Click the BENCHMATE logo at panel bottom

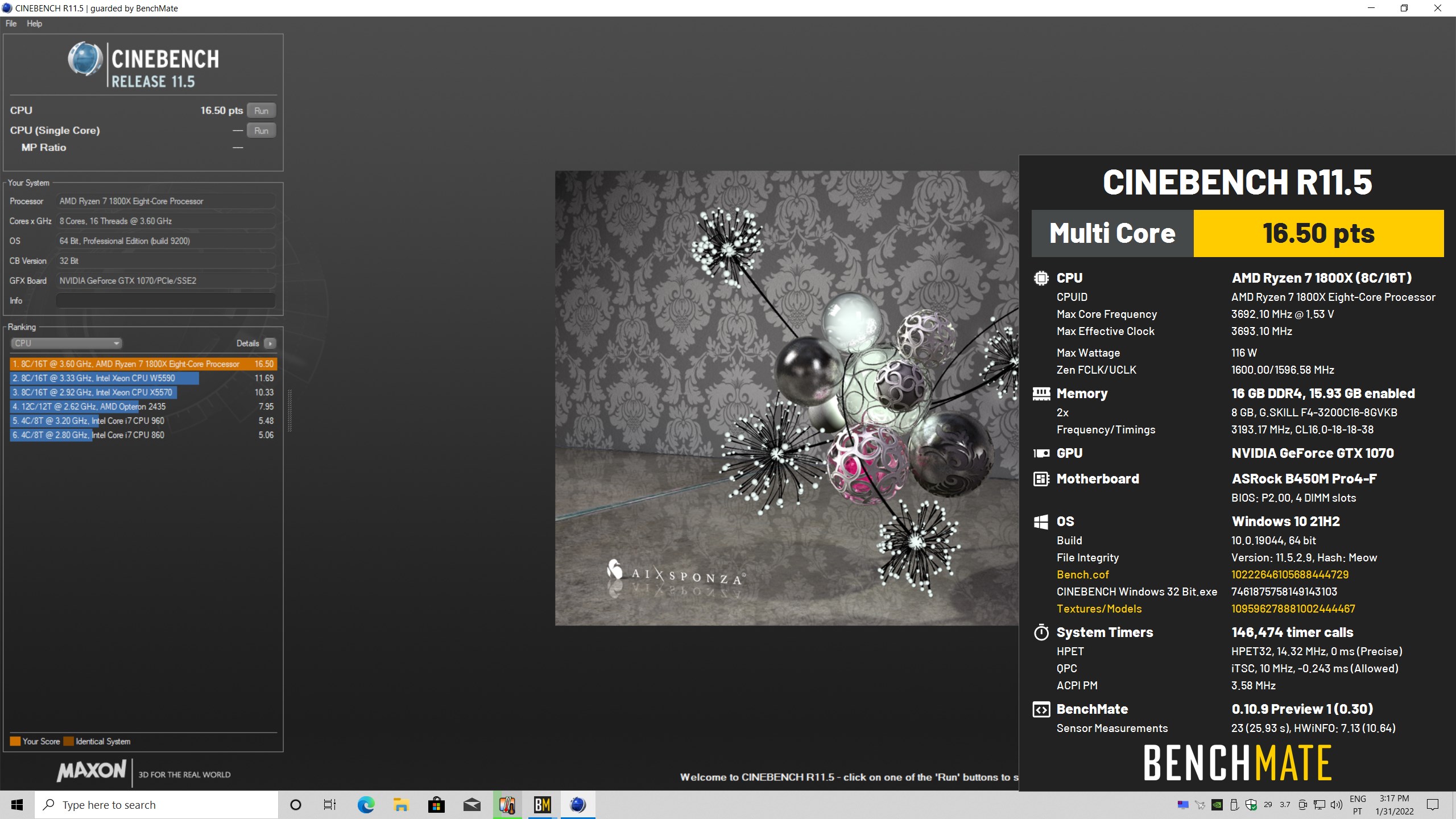coord(1237,763)
